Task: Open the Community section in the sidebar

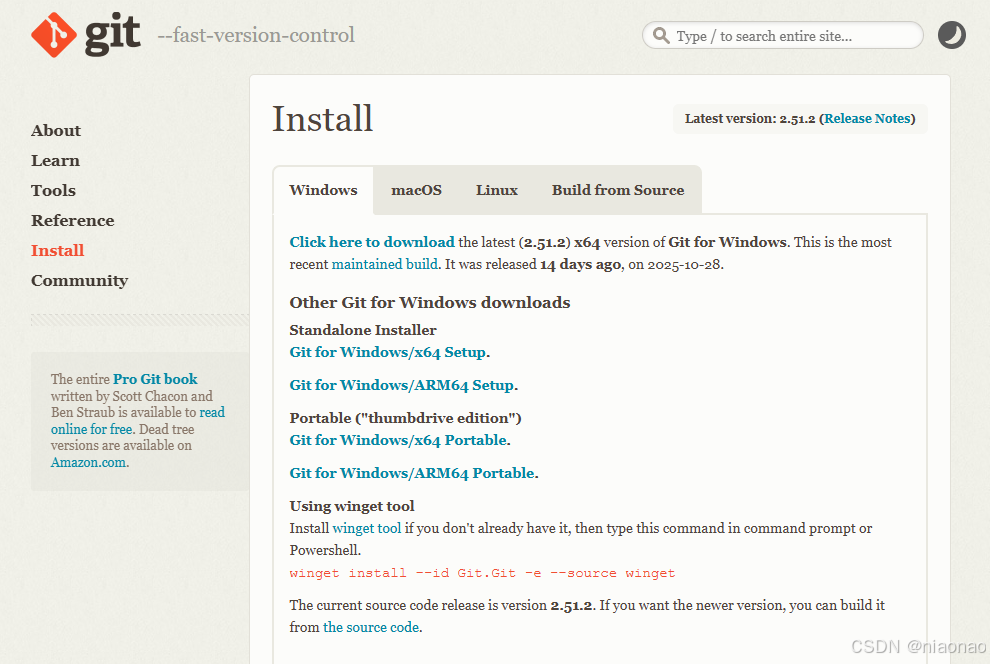Action: tap(80, 281)
